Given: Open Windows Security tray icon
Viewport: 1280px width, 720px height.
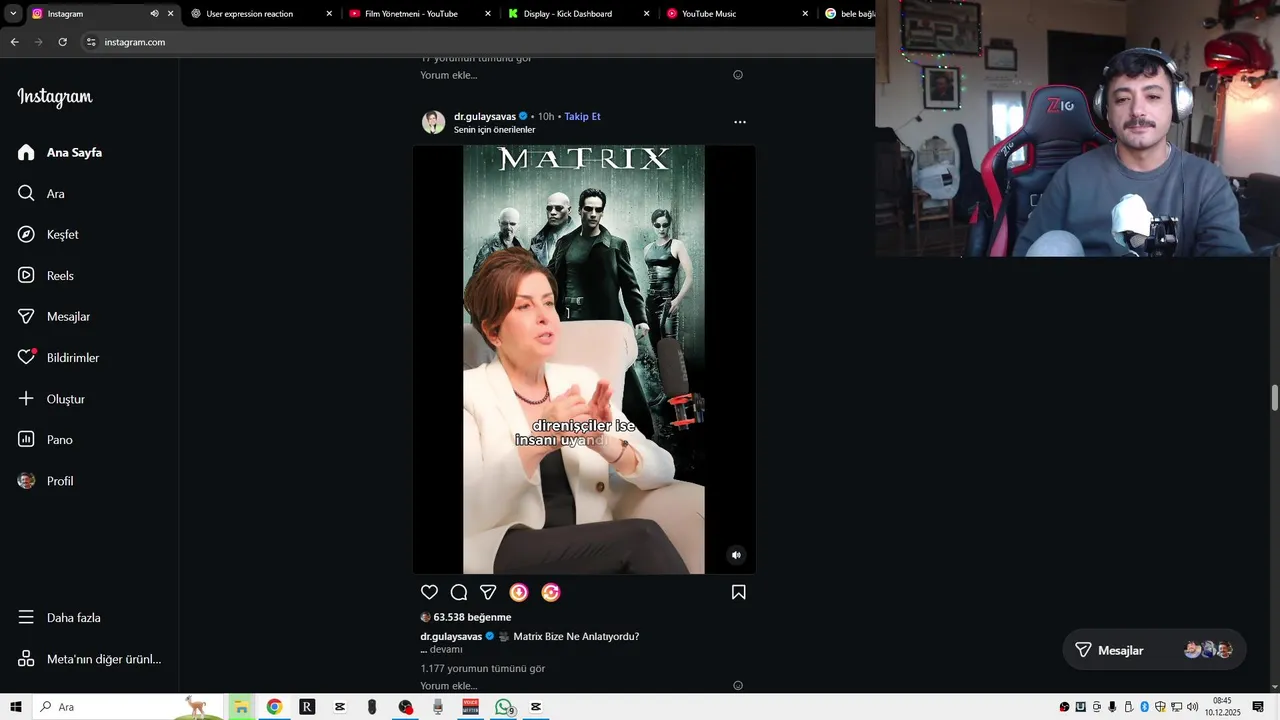Looking at the screenshot, I should click(x=1161, y=707).
